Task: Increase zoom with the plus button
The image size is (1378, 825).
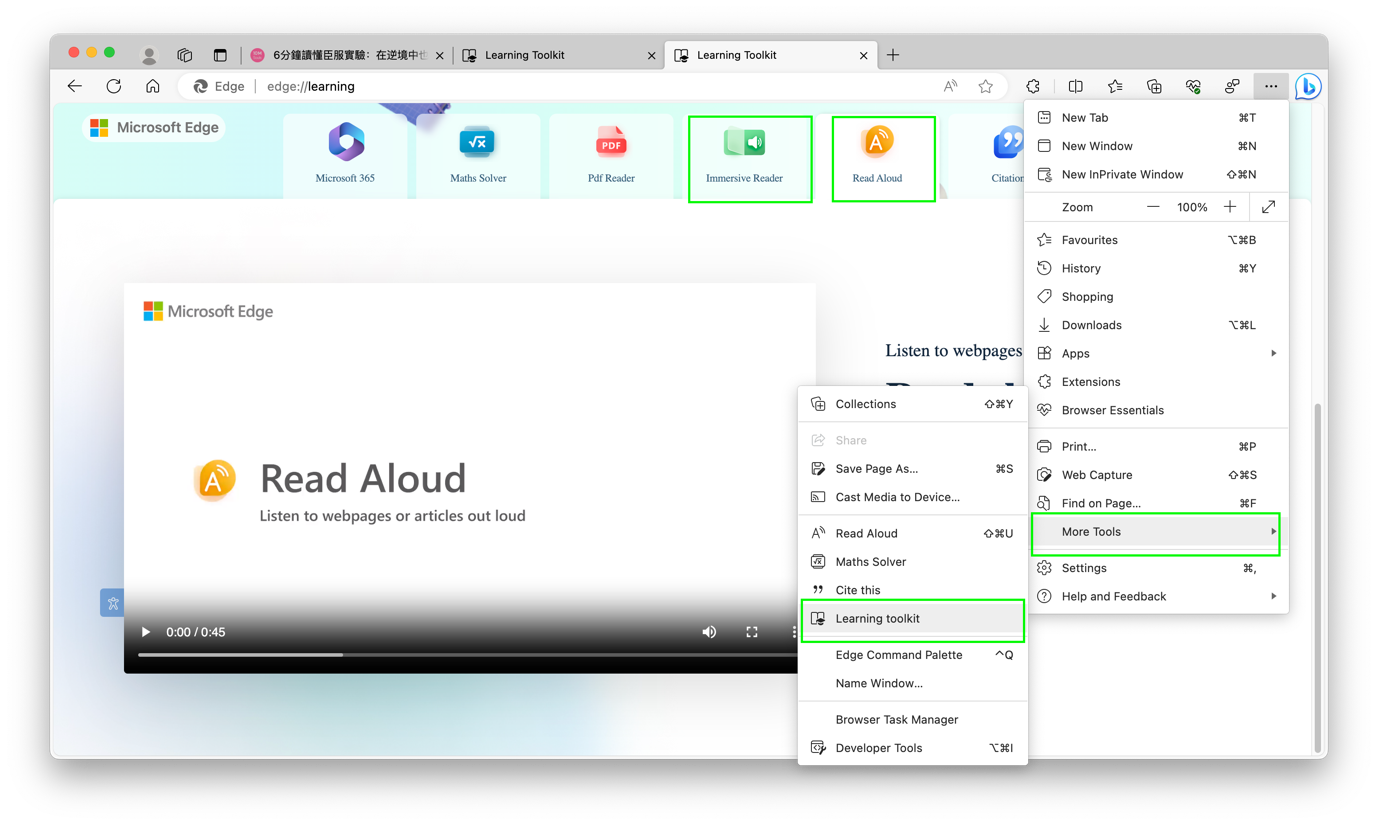Action: (x=1230, y=207)
